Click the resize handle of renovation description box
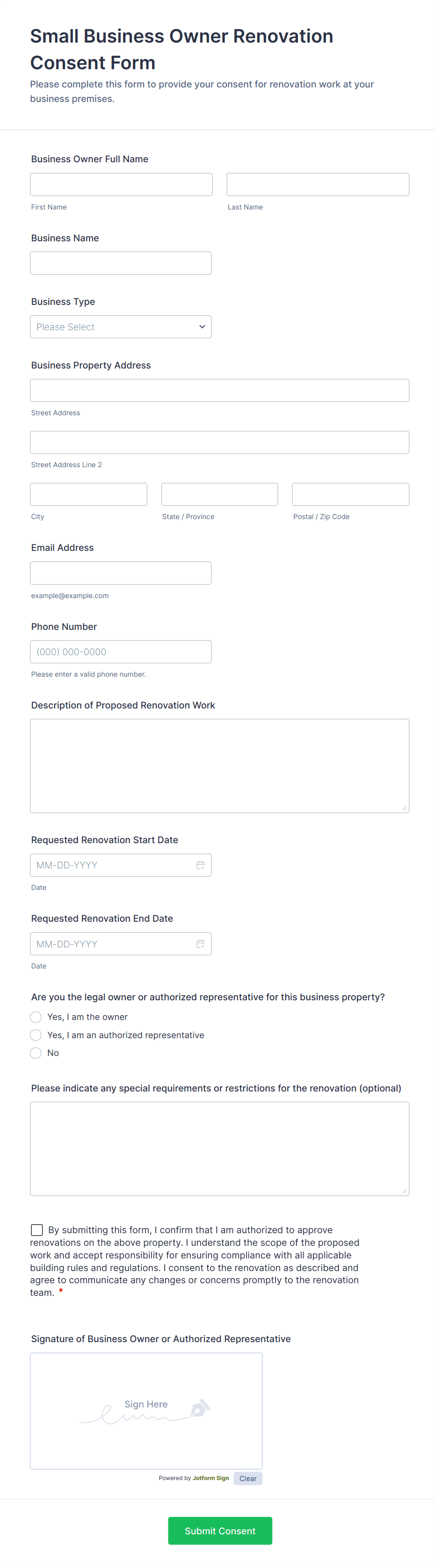The height and width of the screenshot is (1568, 435). (404, 808)
